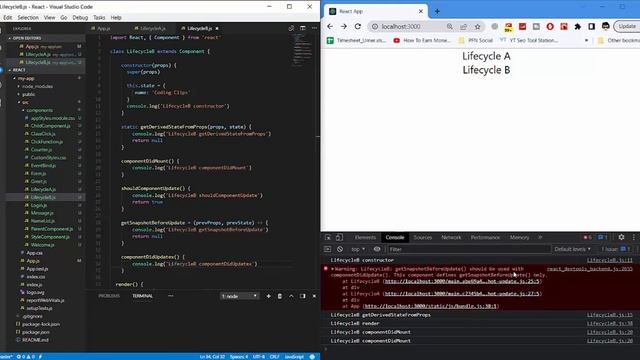The image size is (640, 360).
Task: Open the static/js/bundle.js stack link
Action: (x=431, y=306)
